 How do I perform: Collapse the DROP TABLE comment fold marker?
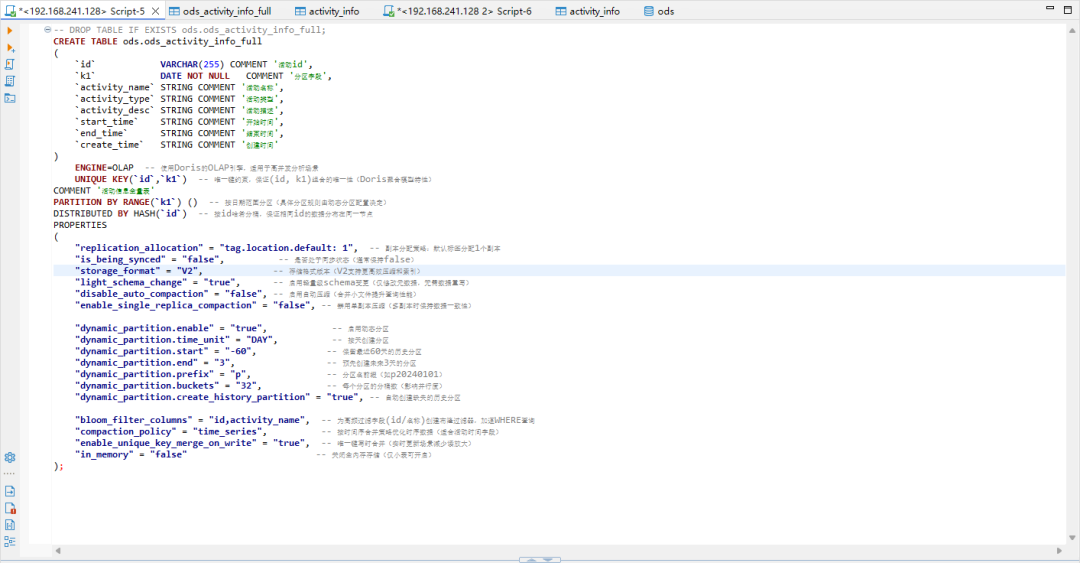[48, 30]
